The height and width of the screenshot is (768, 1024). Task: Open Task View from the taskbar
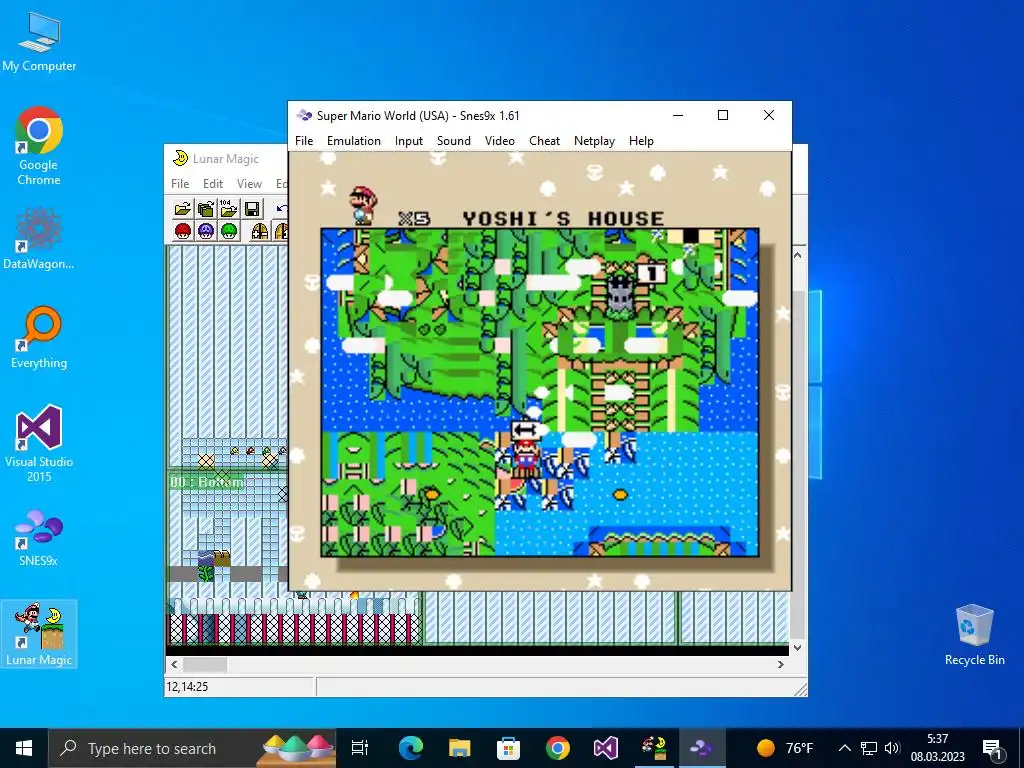[x=360, y=748]
